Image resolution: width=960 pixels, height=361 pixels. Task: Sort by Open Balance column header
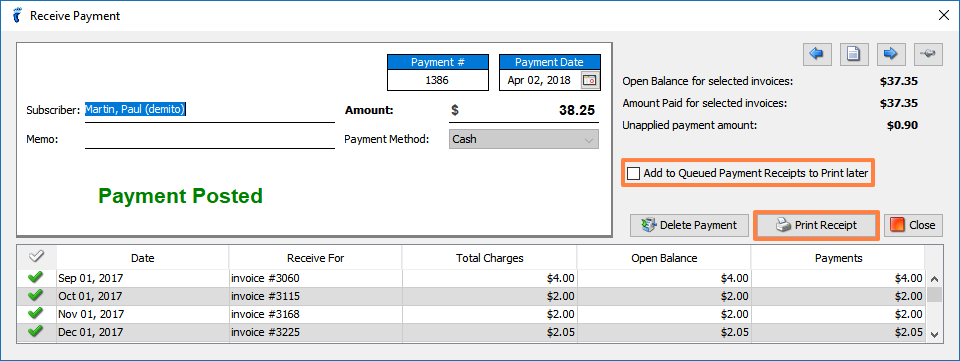[x=664, y=258]
